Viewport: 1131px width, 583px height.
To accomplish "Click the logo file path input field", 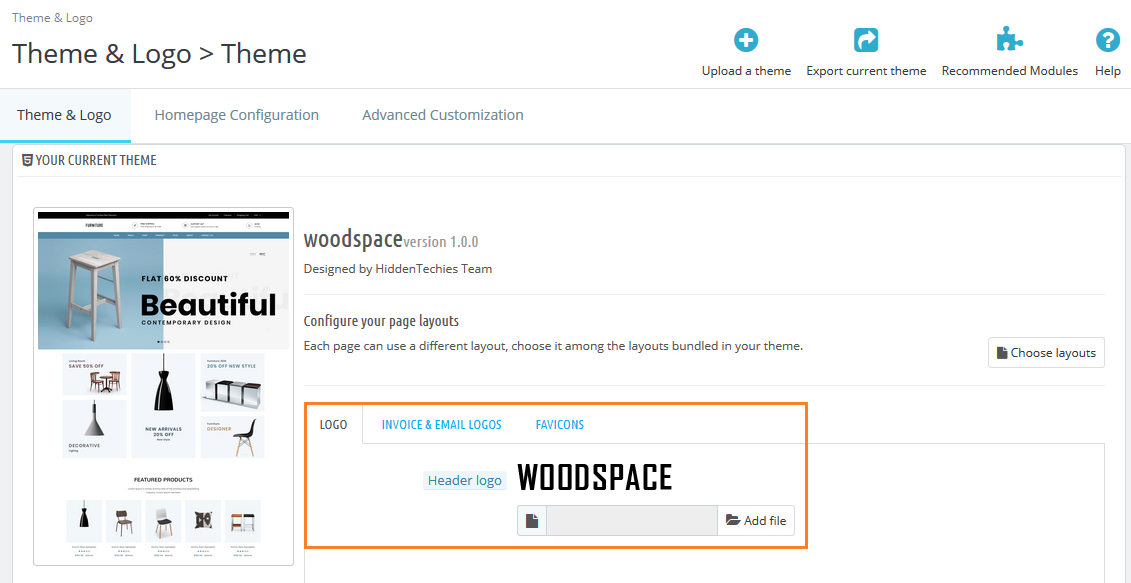I will click(632, 519).
